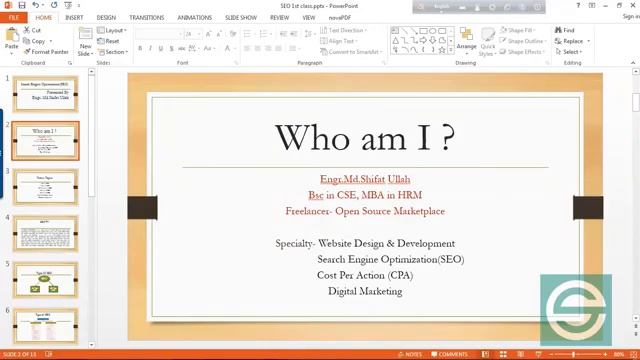Decrease font size with the smaller A icon
Image resolution: width=640 pixels, height=360 pixels.
point(219,34)
